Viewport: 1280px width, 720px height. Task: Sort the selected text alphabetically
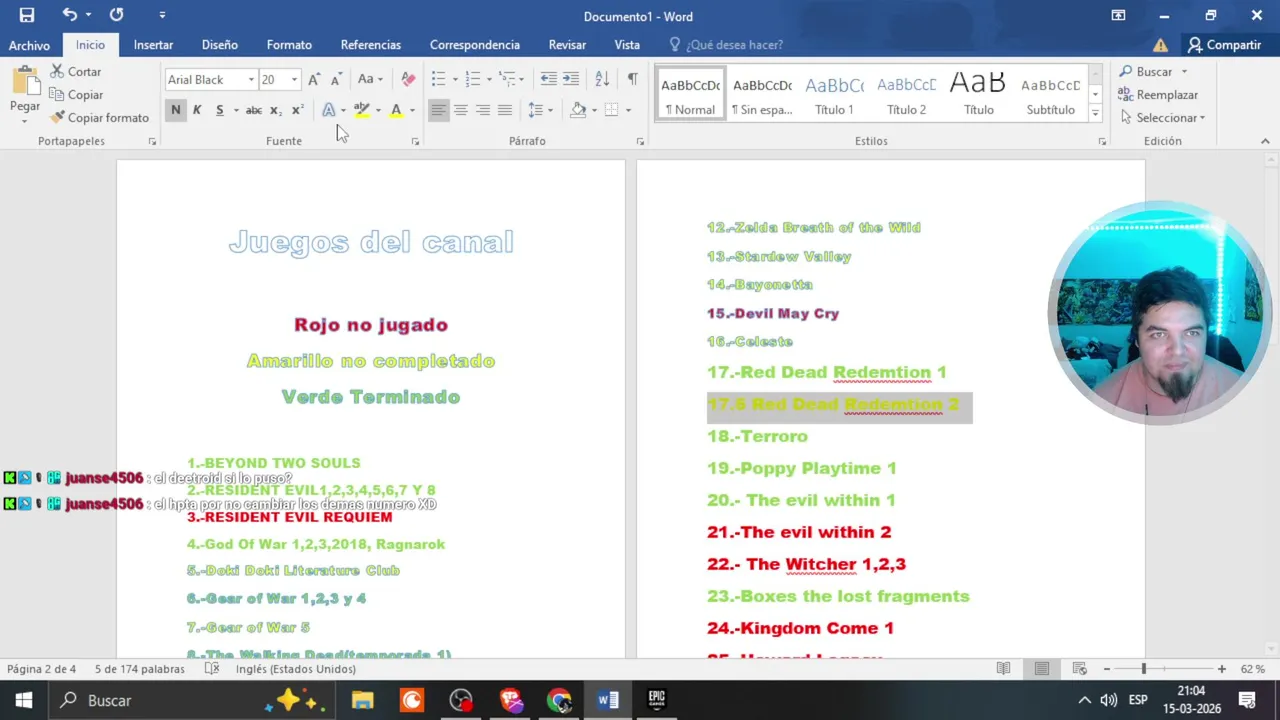[x=602, y=79]
